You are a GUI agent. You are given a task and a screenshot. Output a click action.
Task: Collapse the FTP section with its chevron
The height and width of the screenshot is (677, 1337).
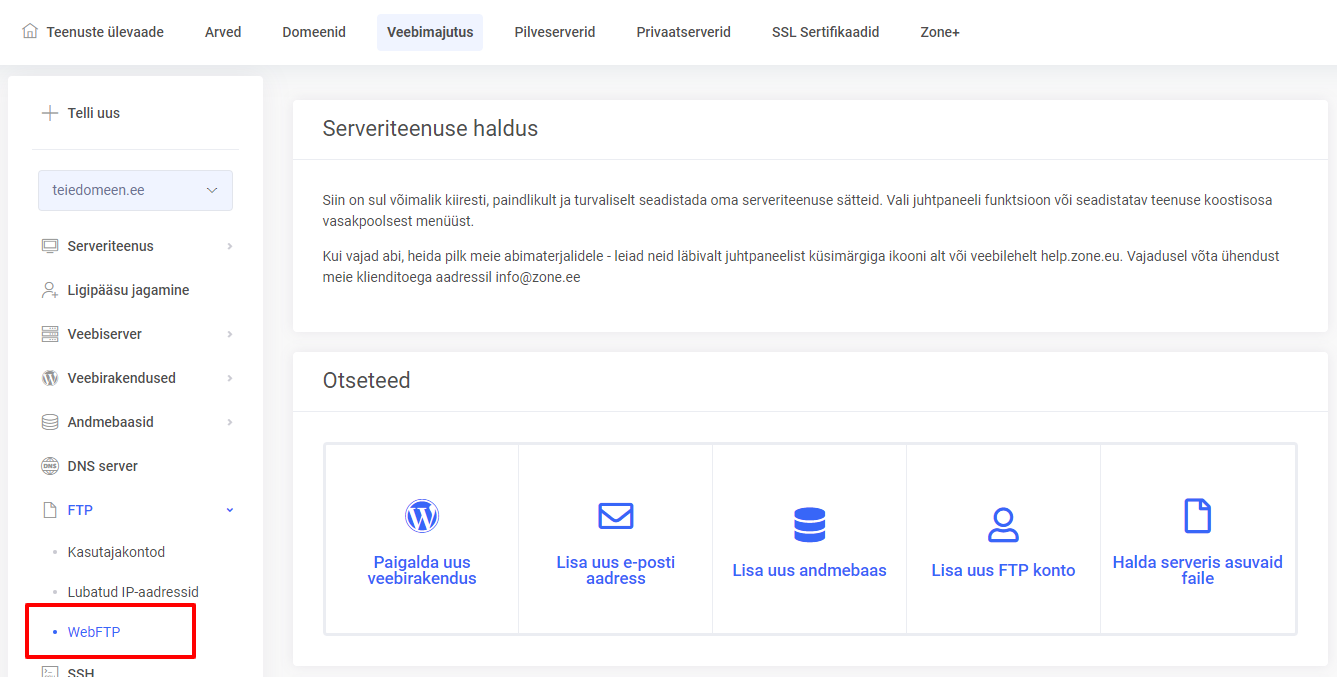229,509
